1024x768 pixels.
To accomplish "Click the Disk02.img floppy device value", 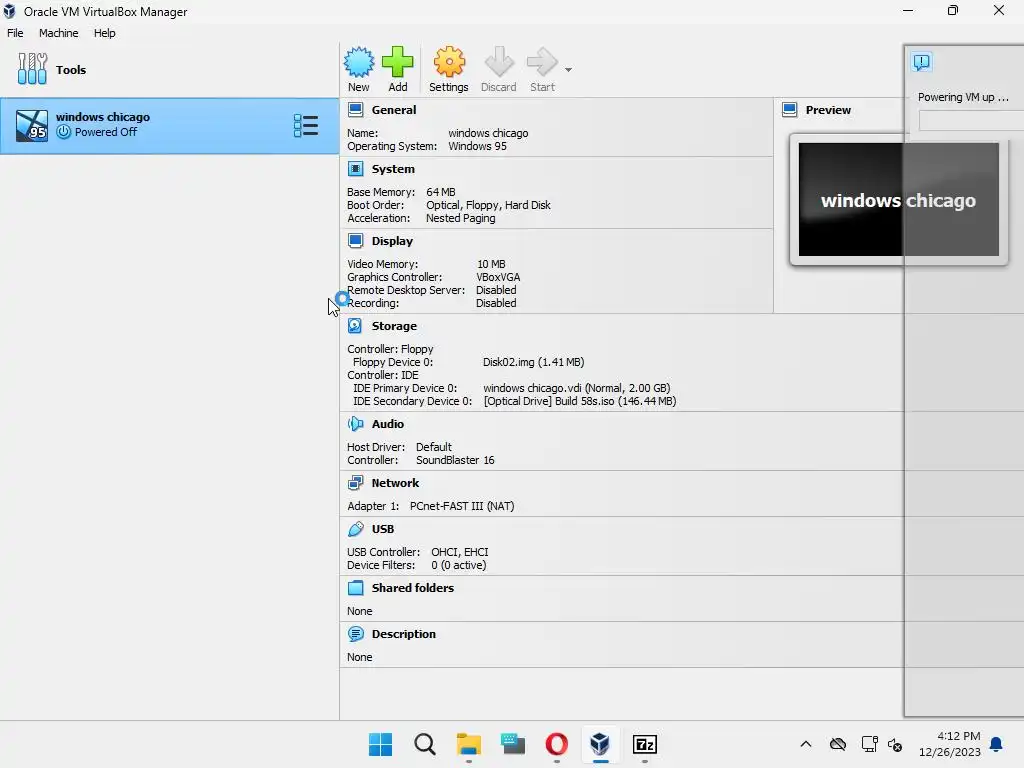I will click(534, 362).
